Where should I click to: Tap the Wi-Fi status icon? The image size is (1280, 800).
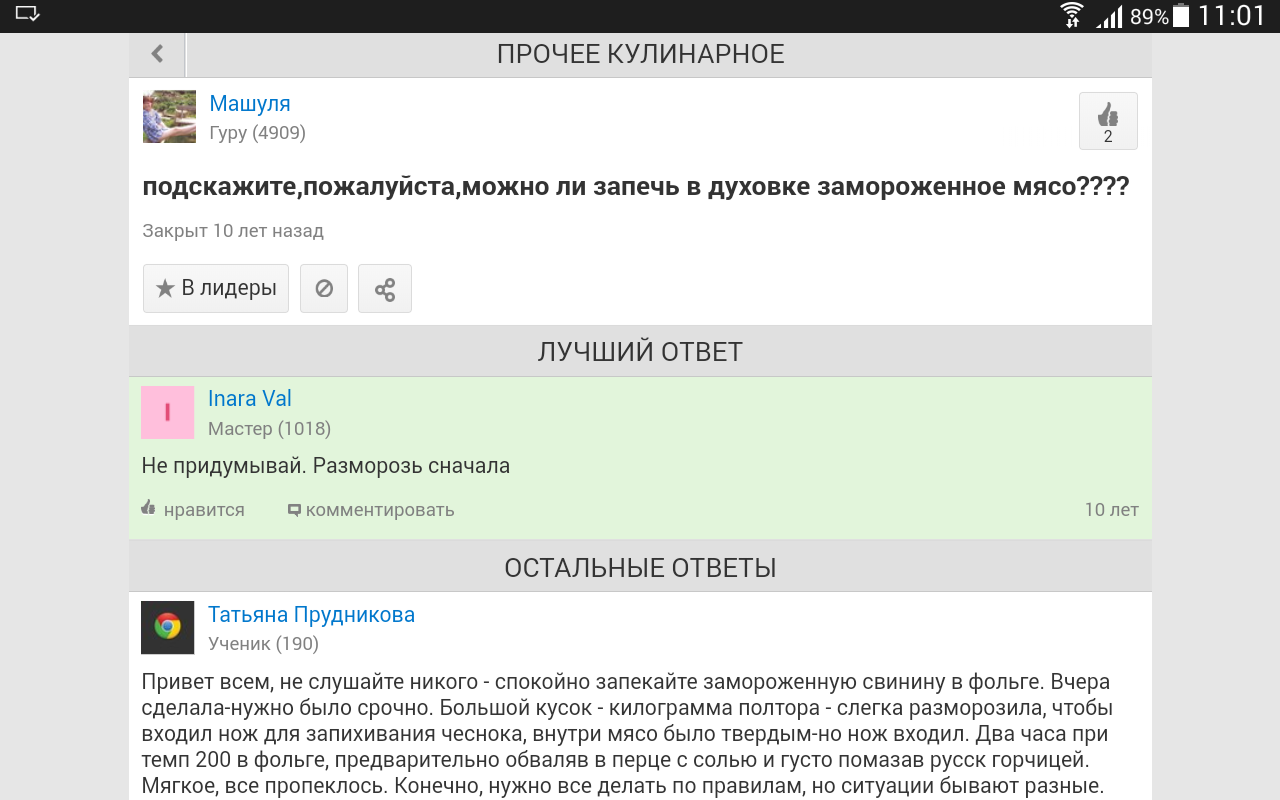[1071, 16]
